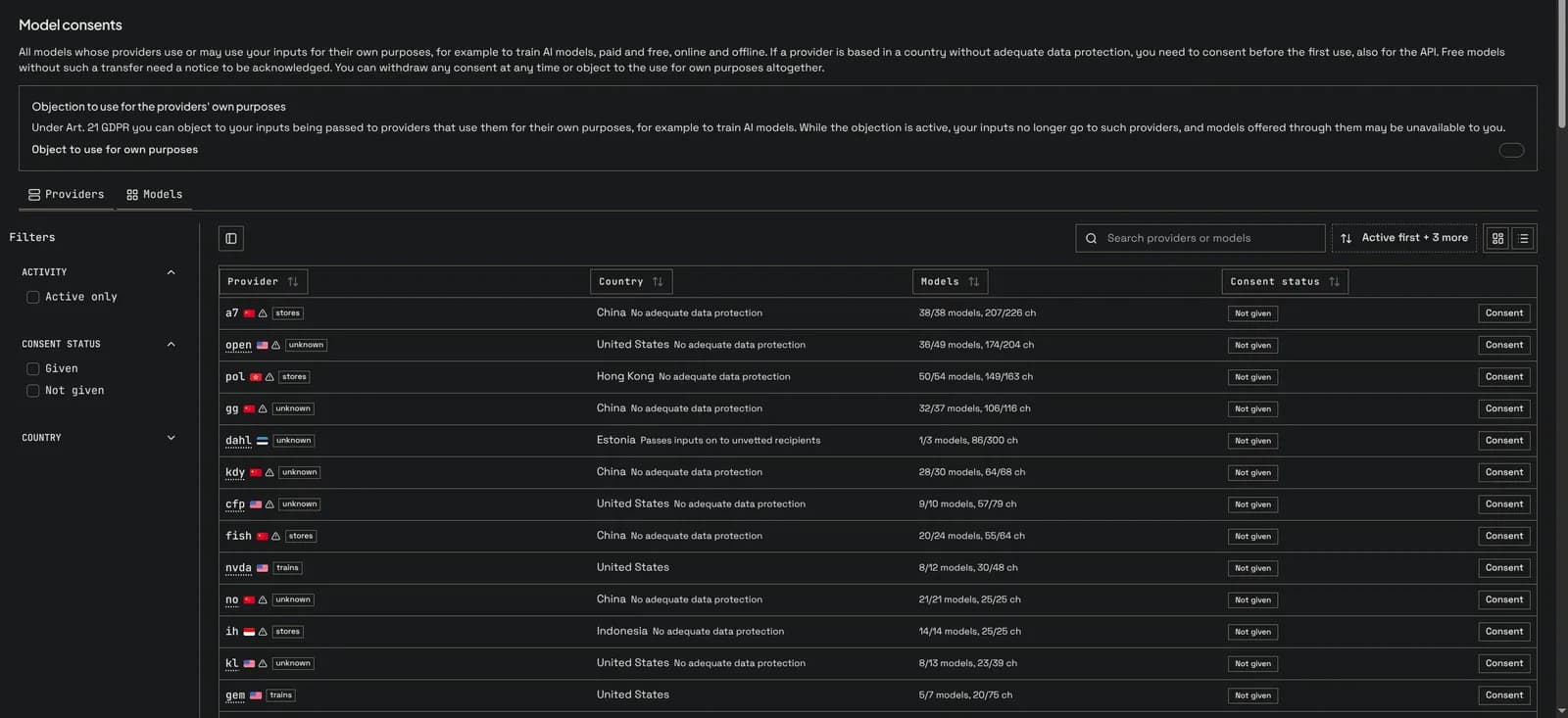Toggle the sidebar panel icon
1568x718 pixels.
(x=231, y=238)
